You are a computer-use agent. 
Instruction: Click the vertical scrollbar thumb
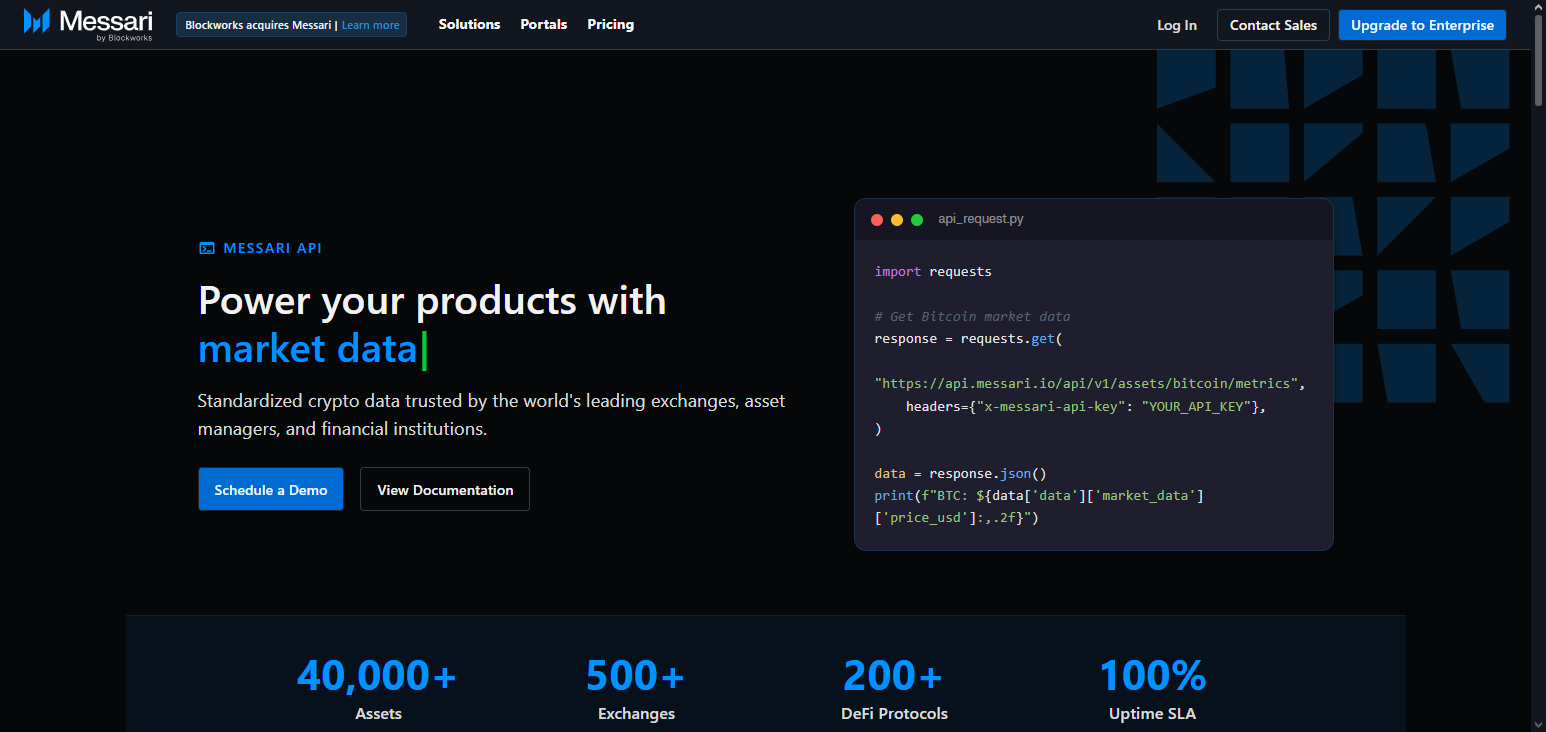[x=1538, y=60]
